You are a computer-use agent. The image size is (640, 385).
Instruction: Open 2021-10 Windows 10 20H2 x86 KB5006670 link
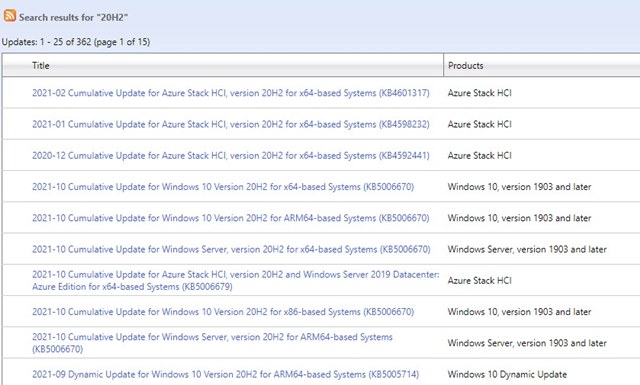pyautogui.click(x=223, y=312)
